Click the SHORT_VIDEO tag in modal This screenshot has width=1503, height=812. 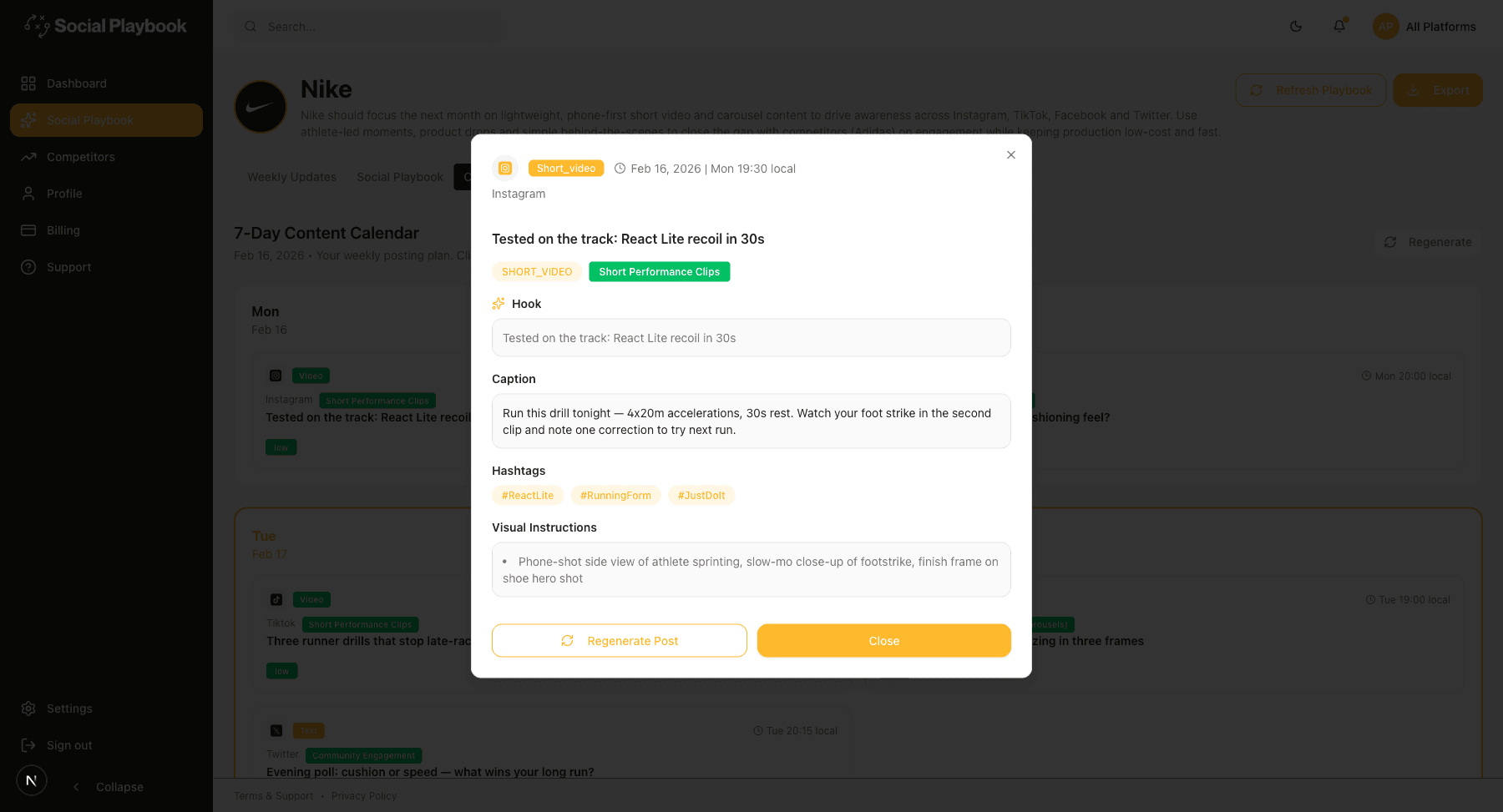(x=537, y=272)
